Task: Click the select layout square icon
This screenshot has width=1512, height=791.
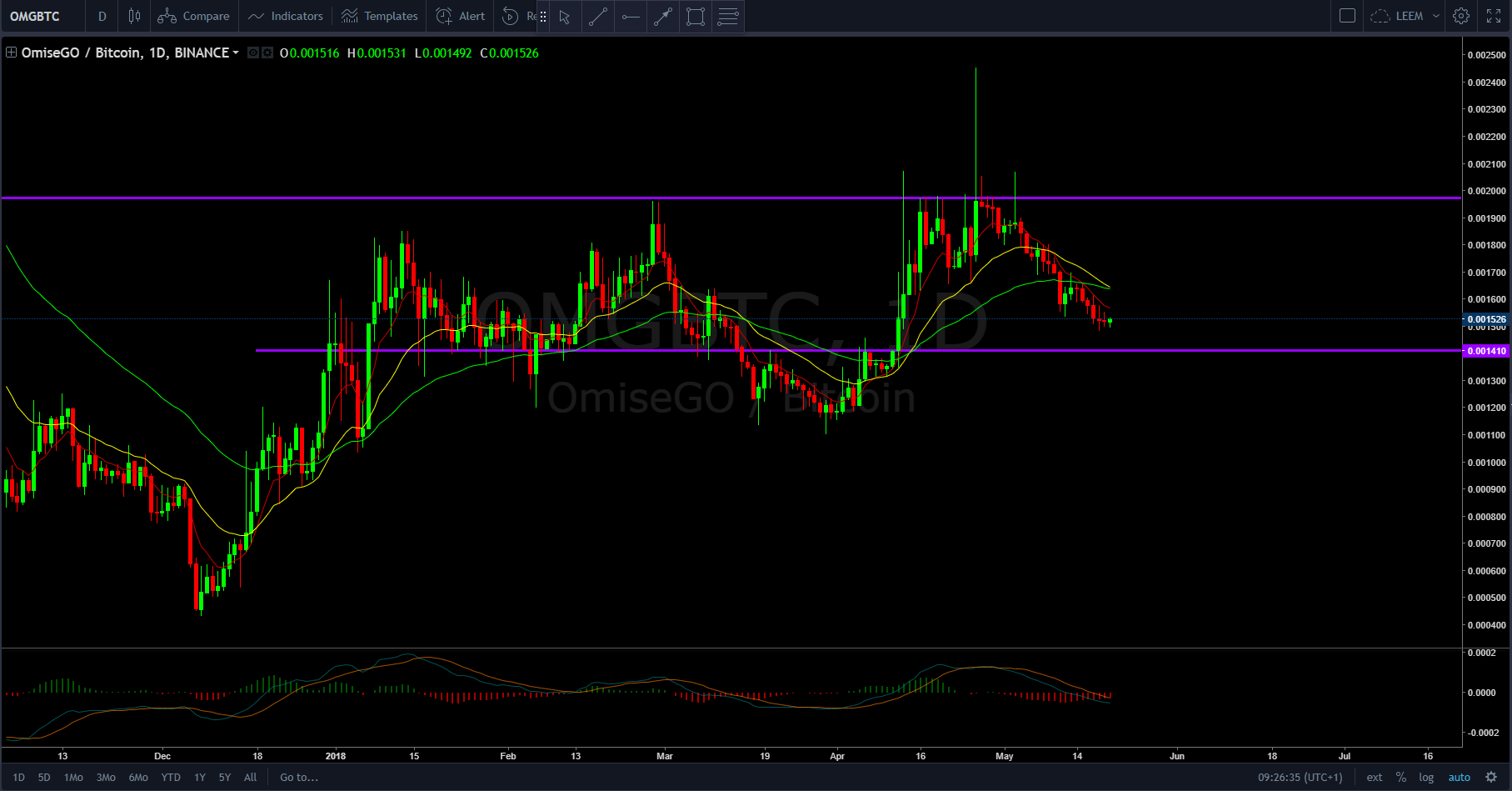Action: 1347,16
